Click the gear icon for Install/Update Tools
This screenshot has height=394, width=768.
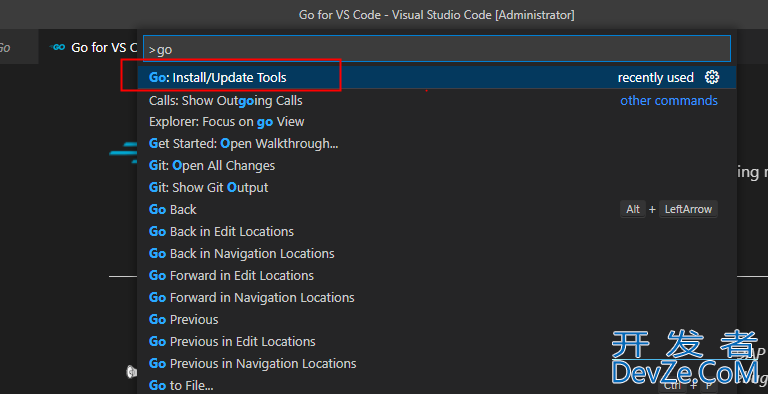click(712, 77)
